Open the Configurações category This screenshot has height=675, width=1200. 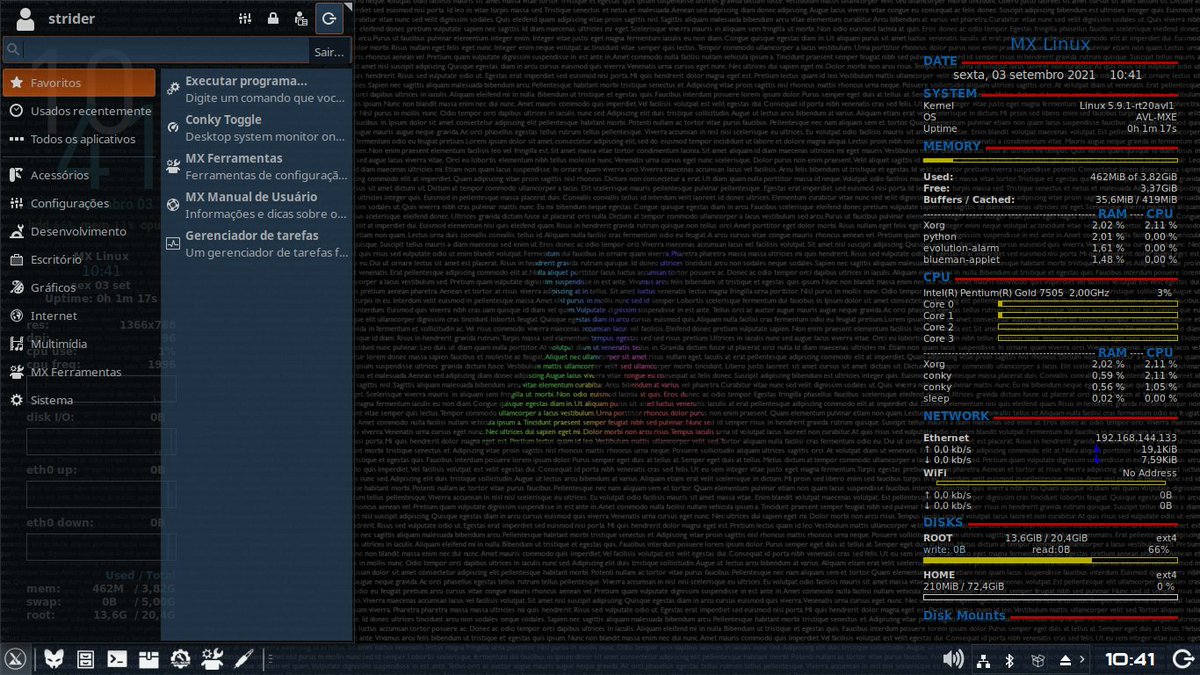pyautogui.click(x=80, y=203)
